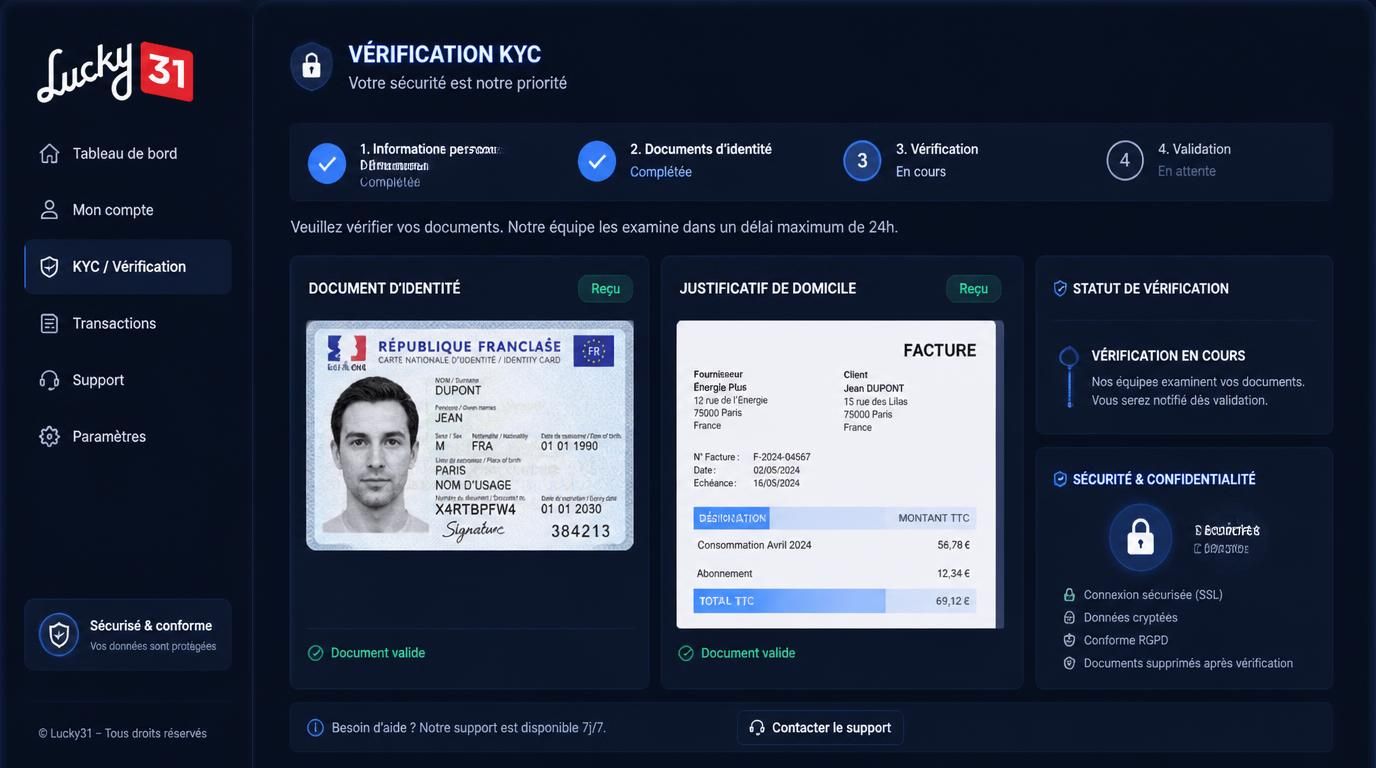Click the info icon beside Besoin d'aide
This screenshot has height=768, width=1376.
click(x=315, y=728)
